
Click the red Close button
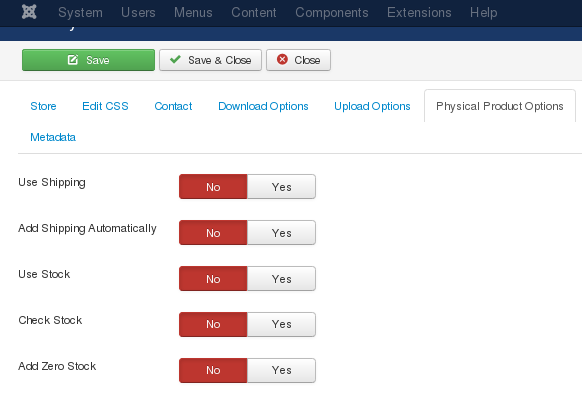point(298,60)
